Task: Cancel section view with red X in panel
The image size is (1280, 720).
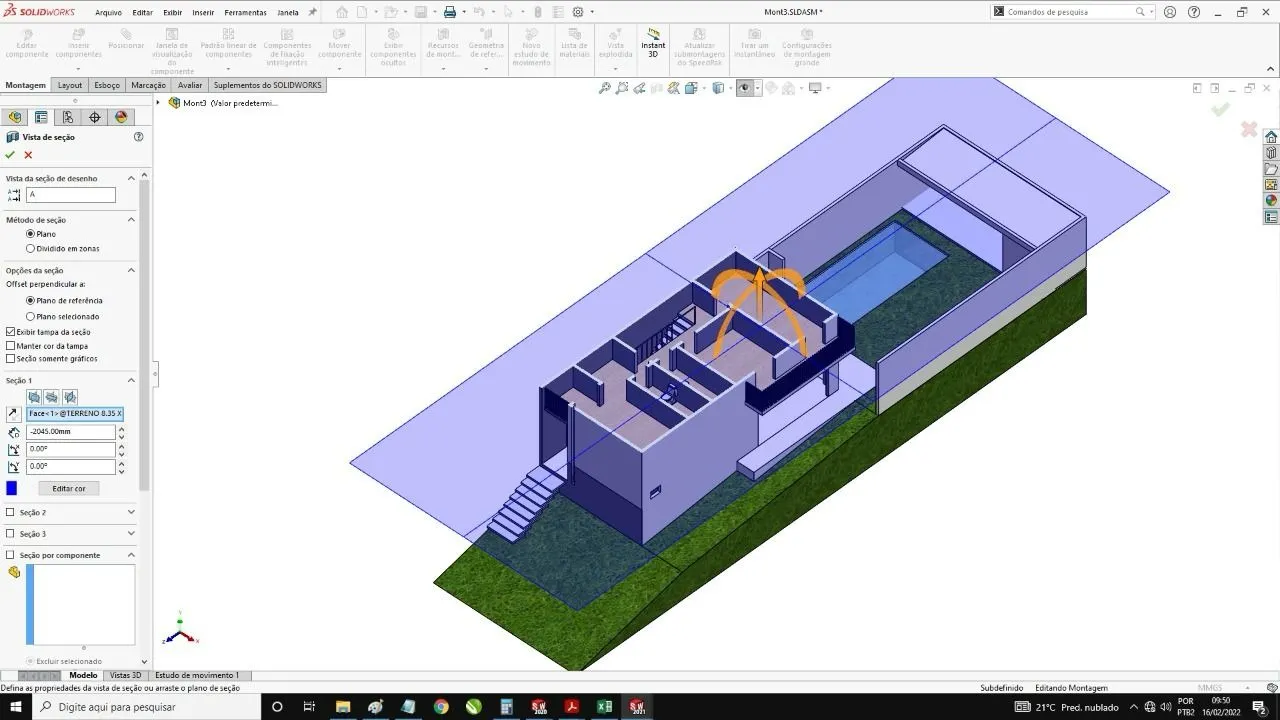Action: click(x=28, y=155)
